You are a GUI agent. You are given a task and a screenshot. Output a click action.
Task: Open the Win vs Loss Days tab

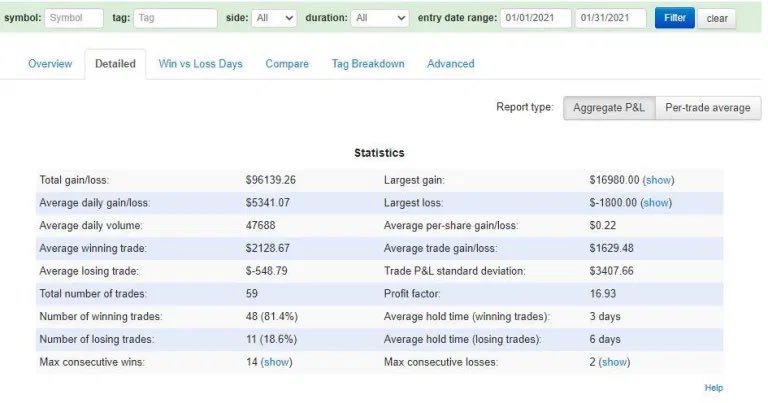click(x=200, y=64)
